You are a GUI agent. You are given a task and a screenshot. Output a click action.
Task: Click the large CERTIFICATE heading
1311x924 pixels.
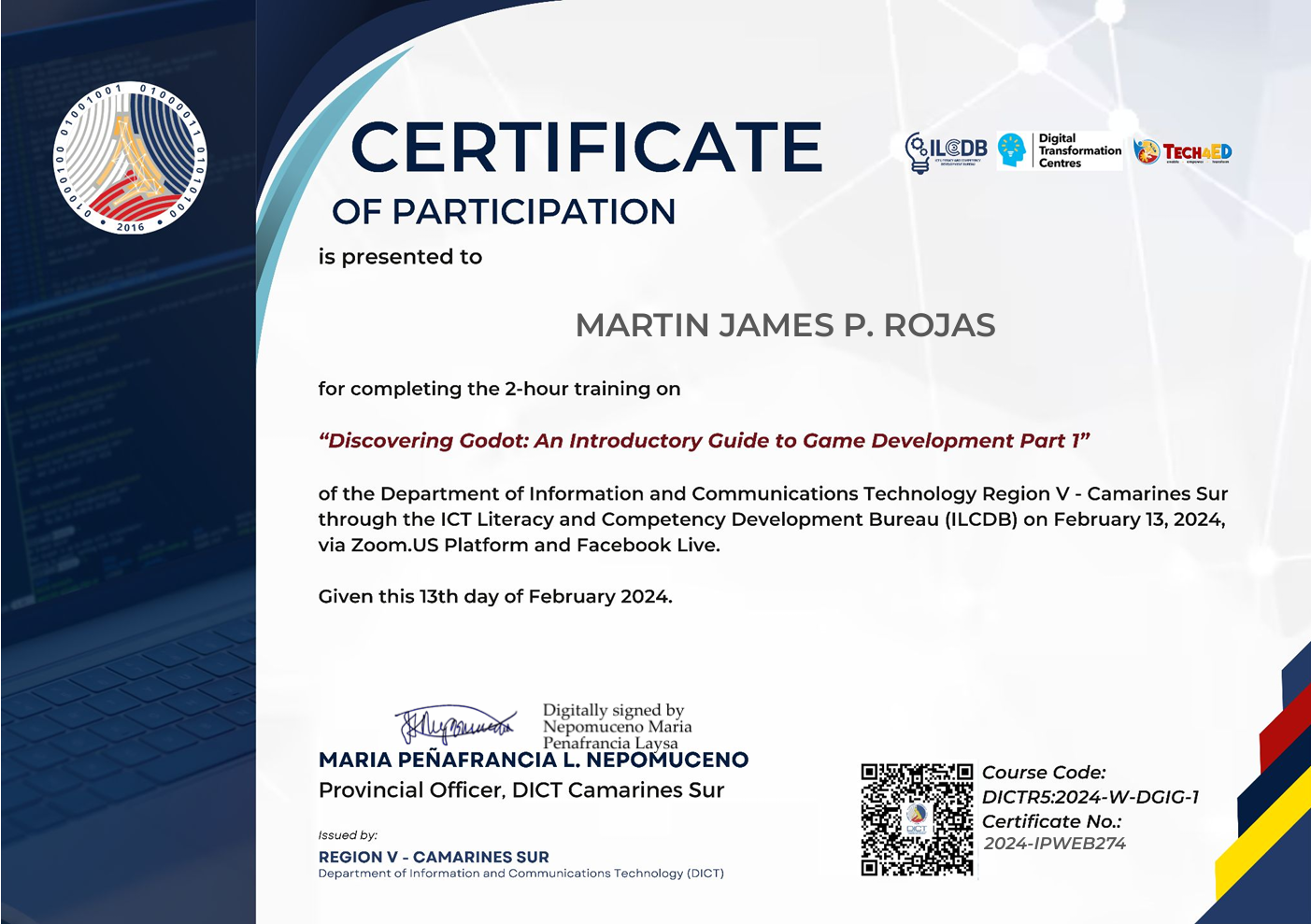click(586, 148)
